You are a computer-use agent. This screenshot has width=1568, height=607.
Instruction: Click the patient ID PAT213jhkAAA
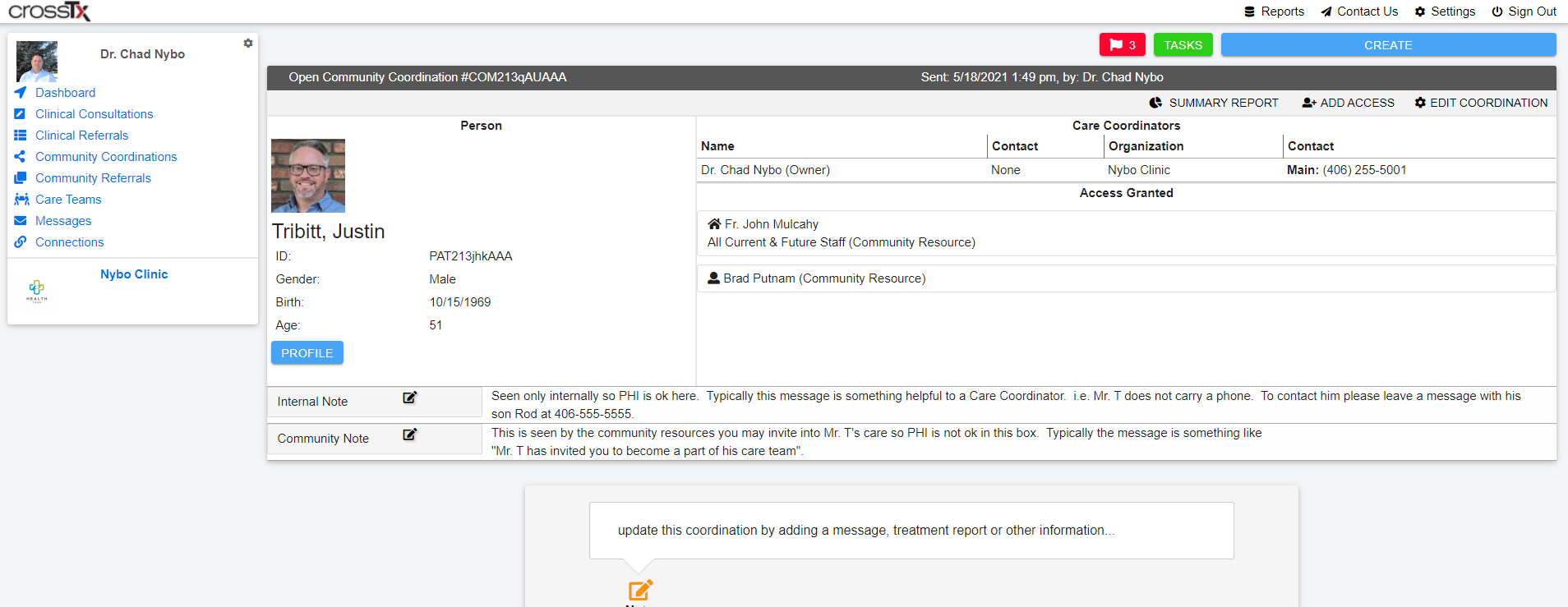point(471,256)
